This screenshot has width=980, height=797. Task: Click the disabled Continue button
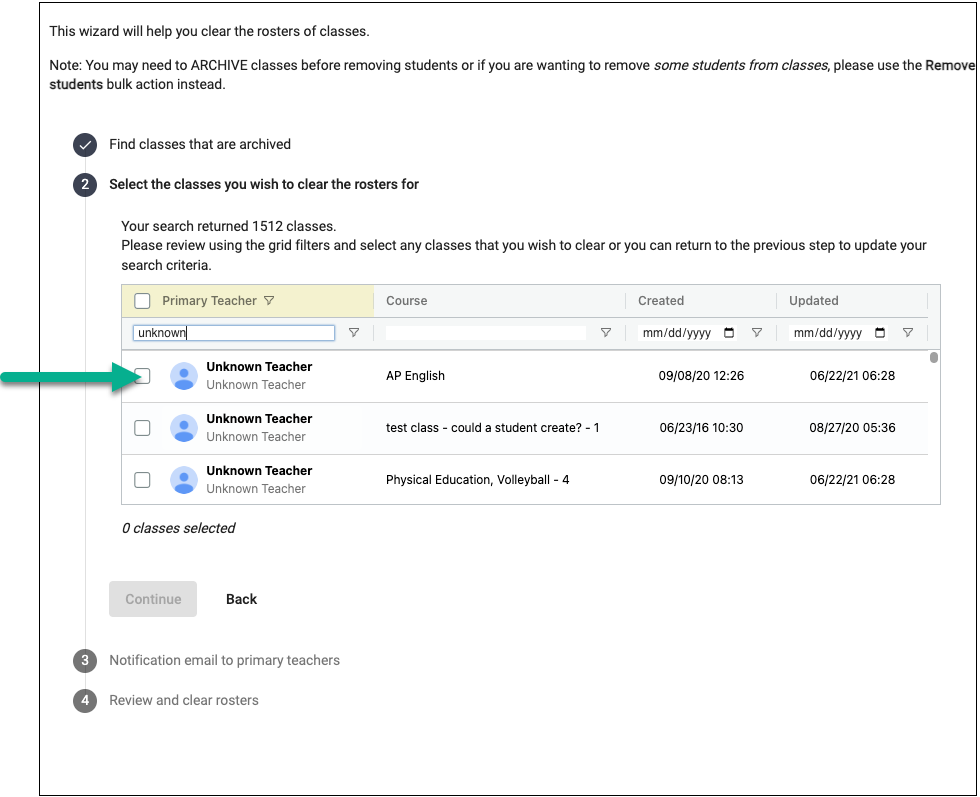153,599
